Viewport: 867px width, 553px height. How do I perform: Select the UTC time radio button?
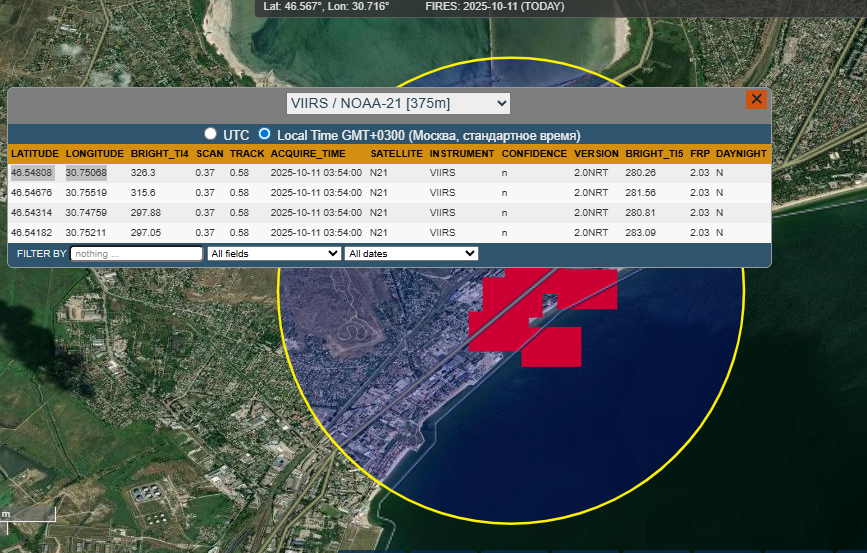[210, 134]
